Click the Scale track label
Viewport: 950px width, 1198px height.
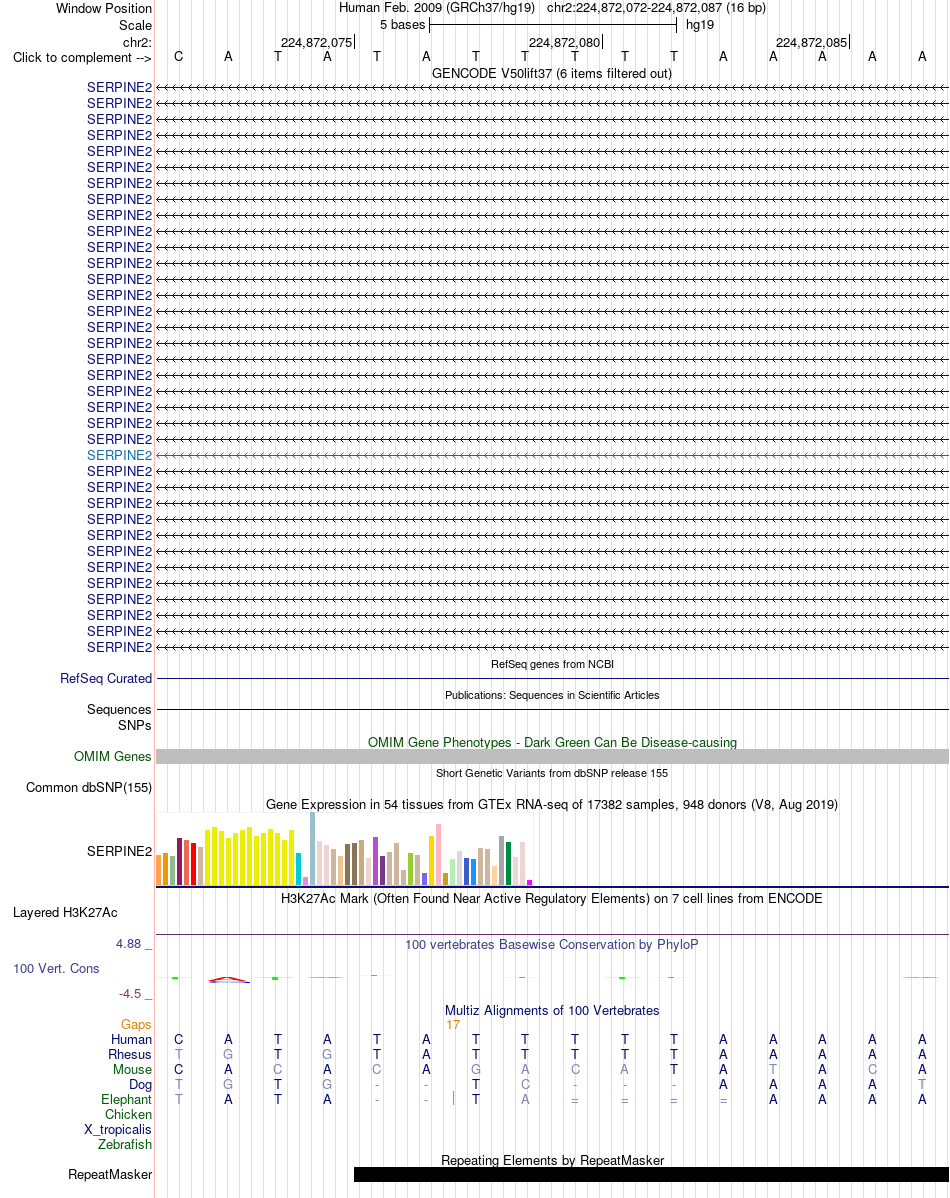point(135,25)
